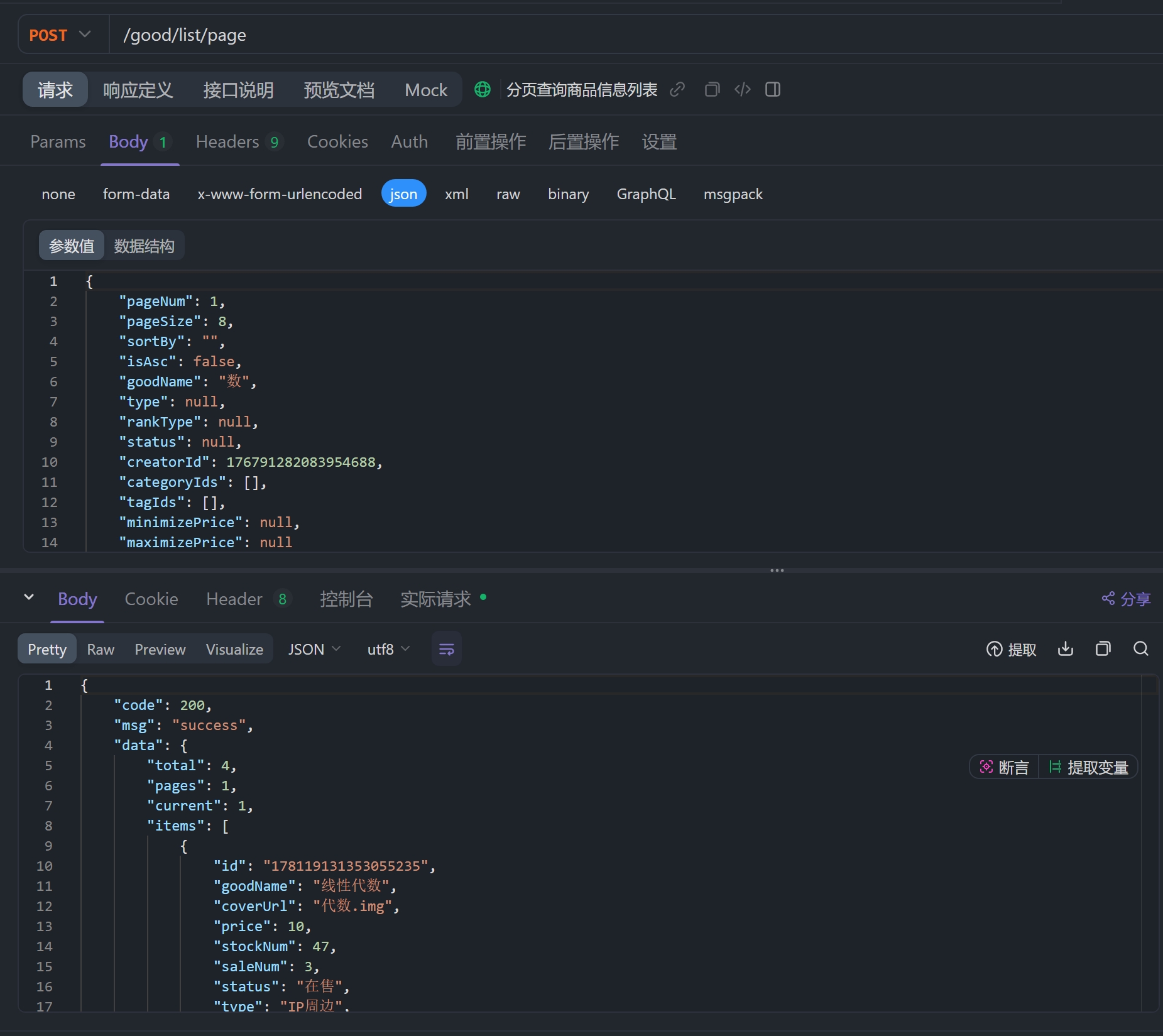
Task: Click the link icon beside the API name
Action: click(x=677, y=90)
